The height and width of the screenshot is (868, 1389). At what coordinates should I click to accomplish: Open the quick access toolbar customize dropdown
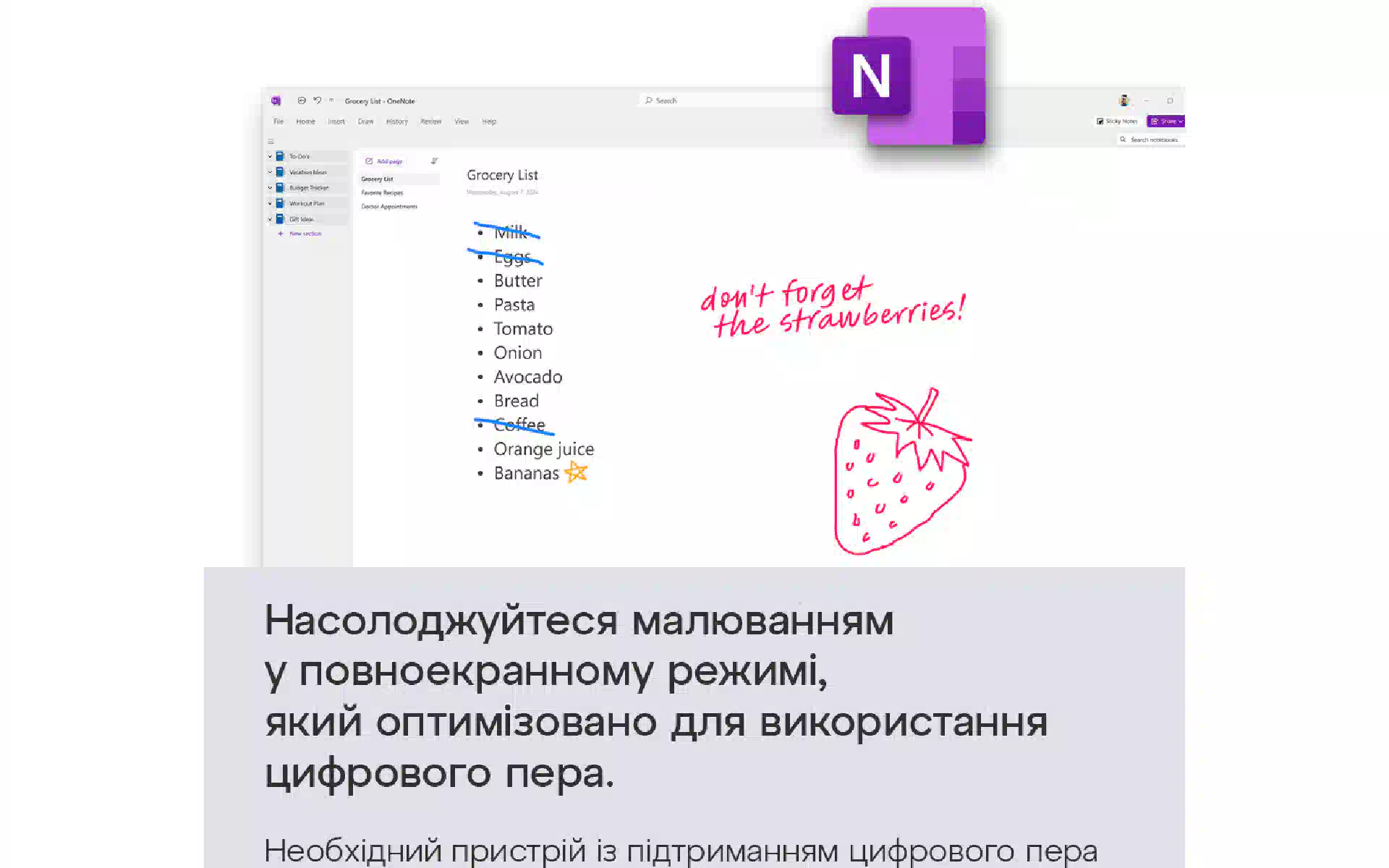(331, 101)
